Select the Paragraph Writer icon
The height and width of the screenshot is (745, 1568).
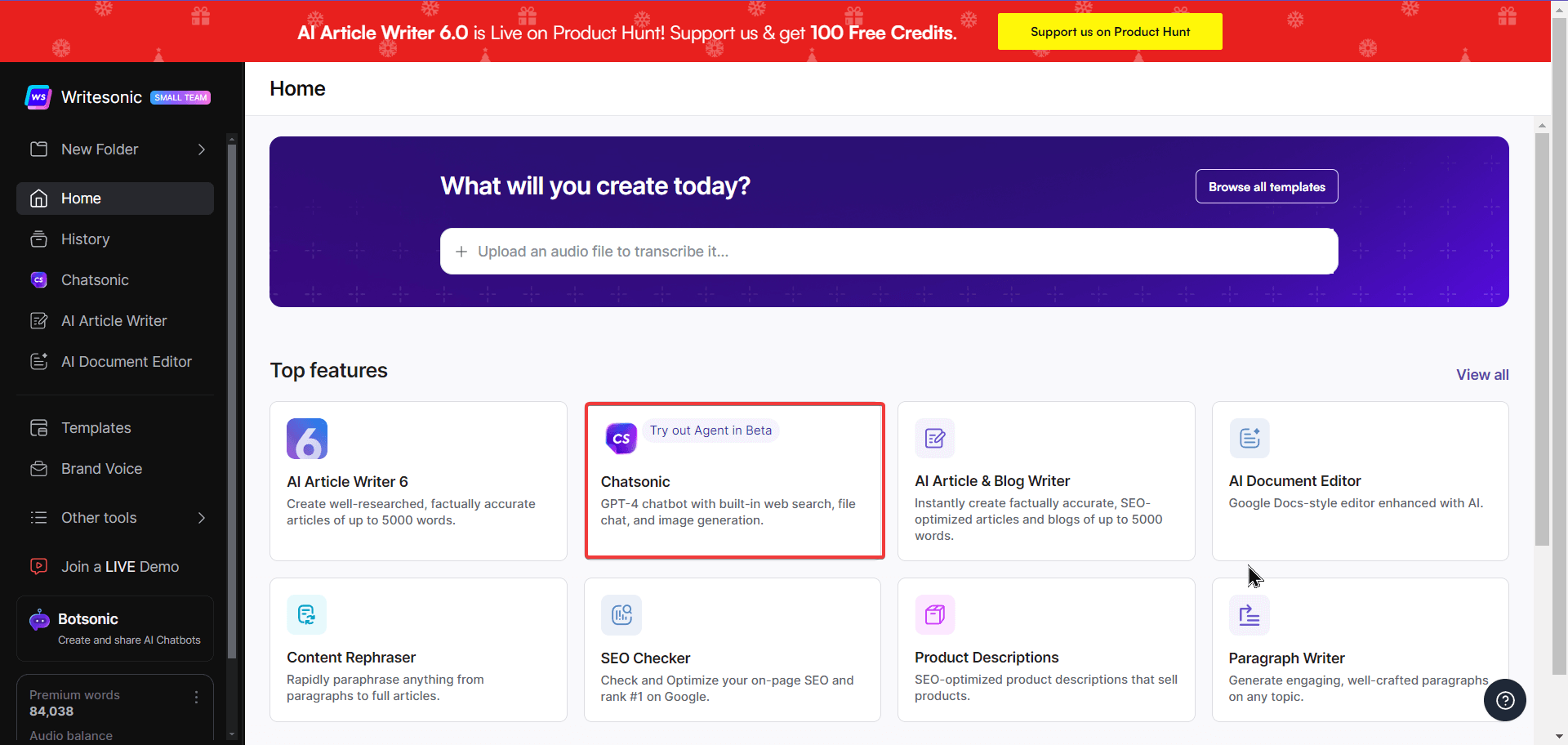pyautogui.click(x=1249, y=615)
